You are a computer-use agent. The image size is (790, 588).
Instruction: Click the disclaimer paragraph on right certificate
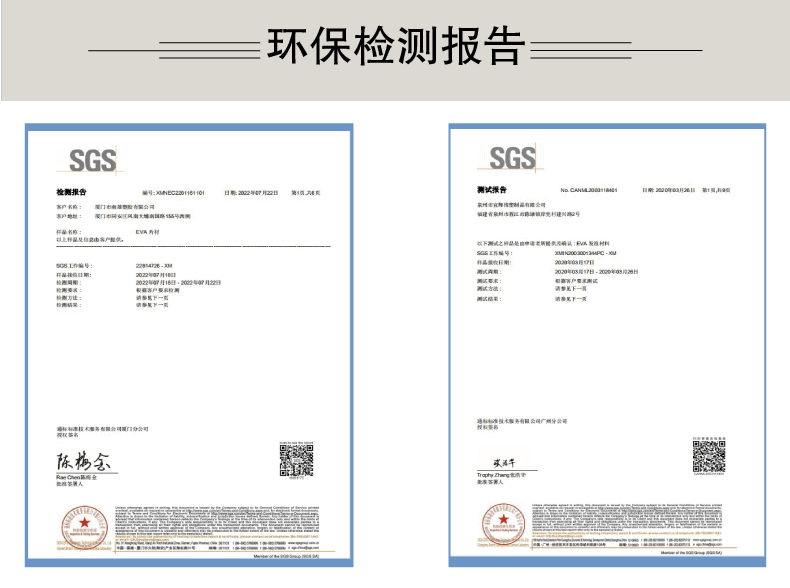(627, 519)
